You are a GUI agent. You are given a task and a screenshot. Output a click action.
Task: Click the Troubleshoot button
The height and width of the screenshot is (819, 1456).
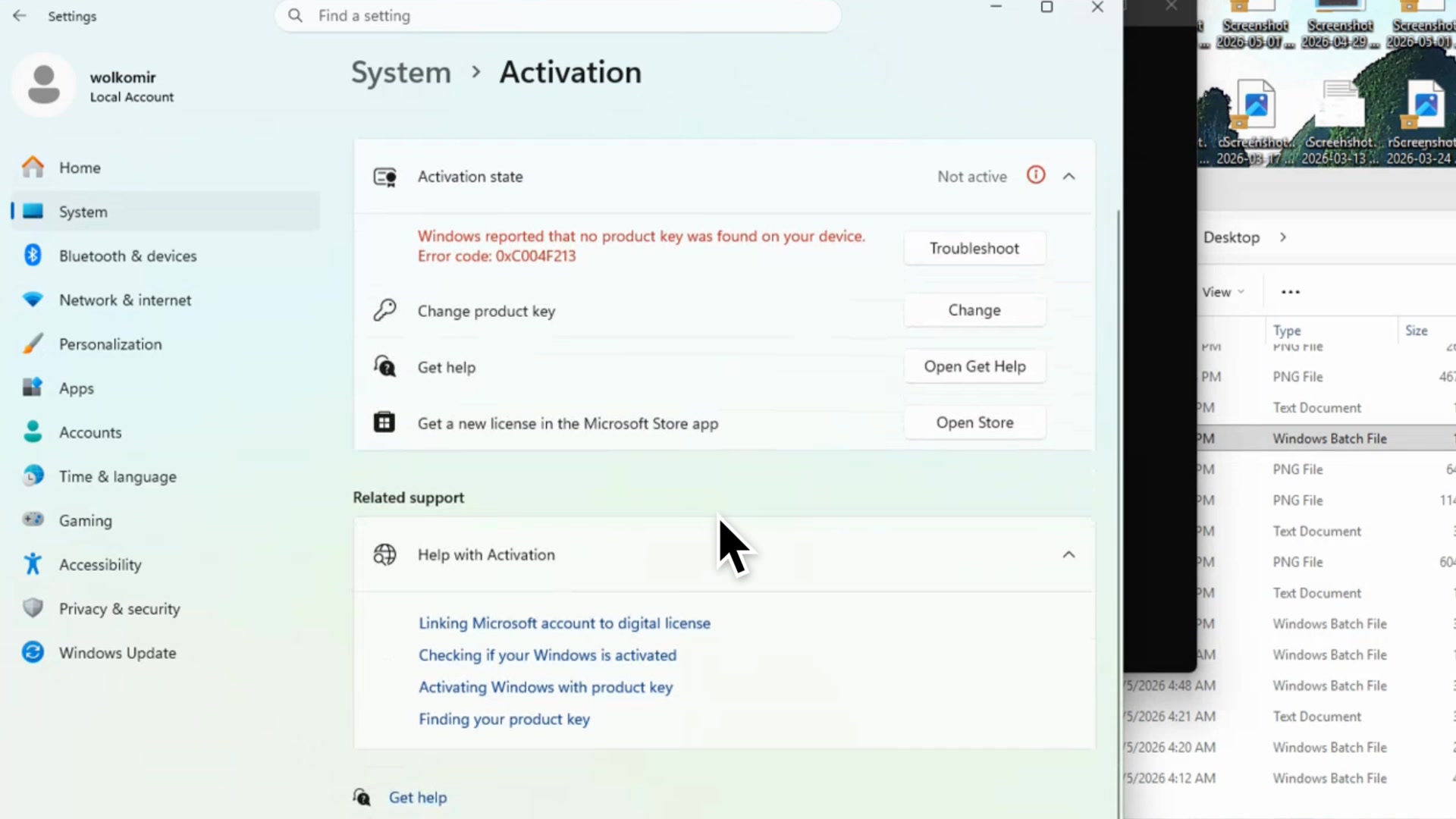click(974, 248)
